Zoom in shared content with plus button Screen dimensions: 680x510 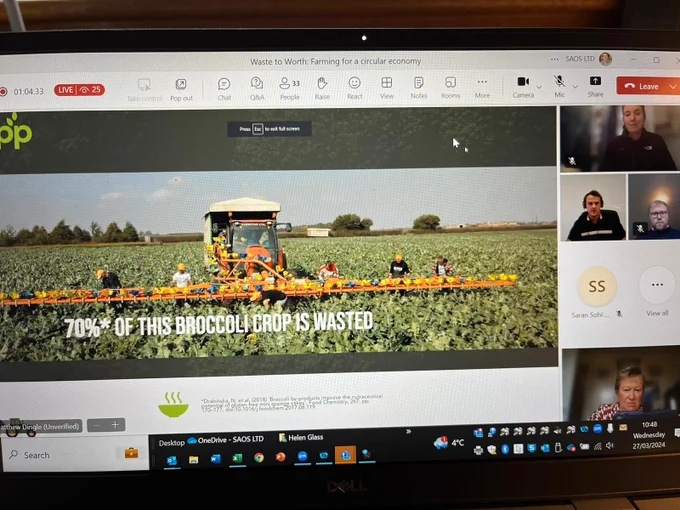click(x=115, y=425)
